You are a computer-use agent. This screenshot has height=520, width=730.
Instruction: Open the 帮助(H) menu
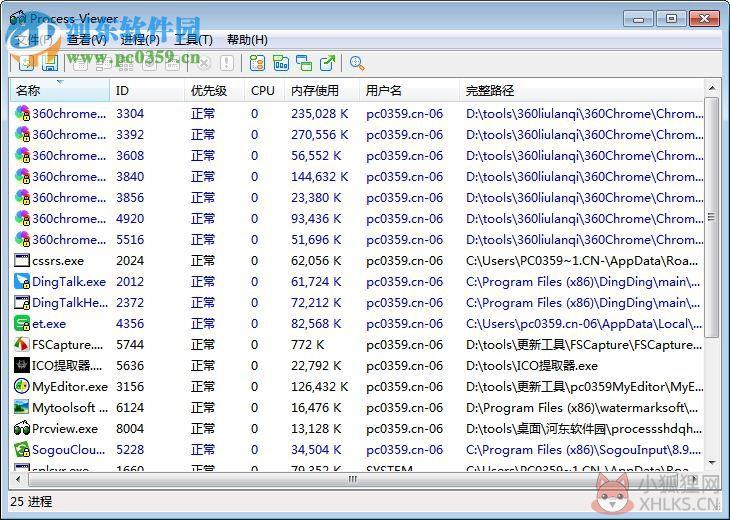pos(247,40)
